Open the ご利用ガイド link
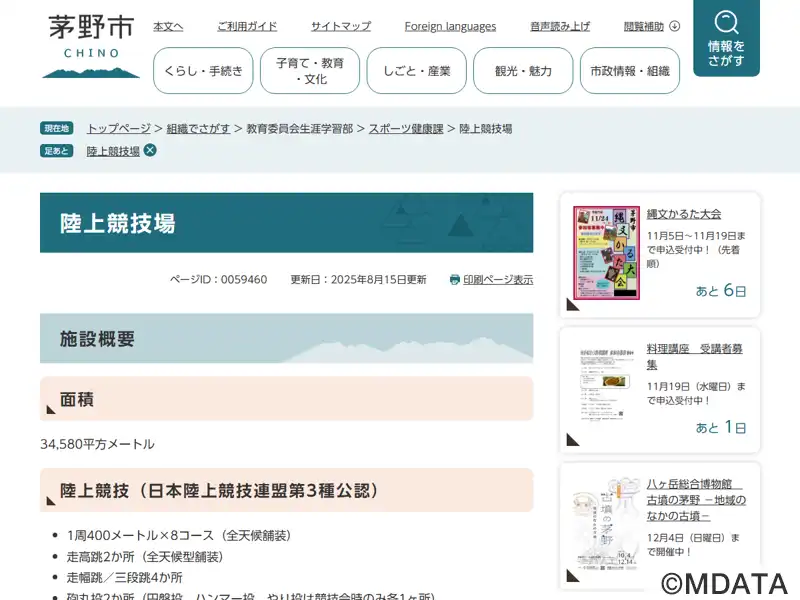The width and height of the screenshot is (800, 600). (x=247, y=26)
